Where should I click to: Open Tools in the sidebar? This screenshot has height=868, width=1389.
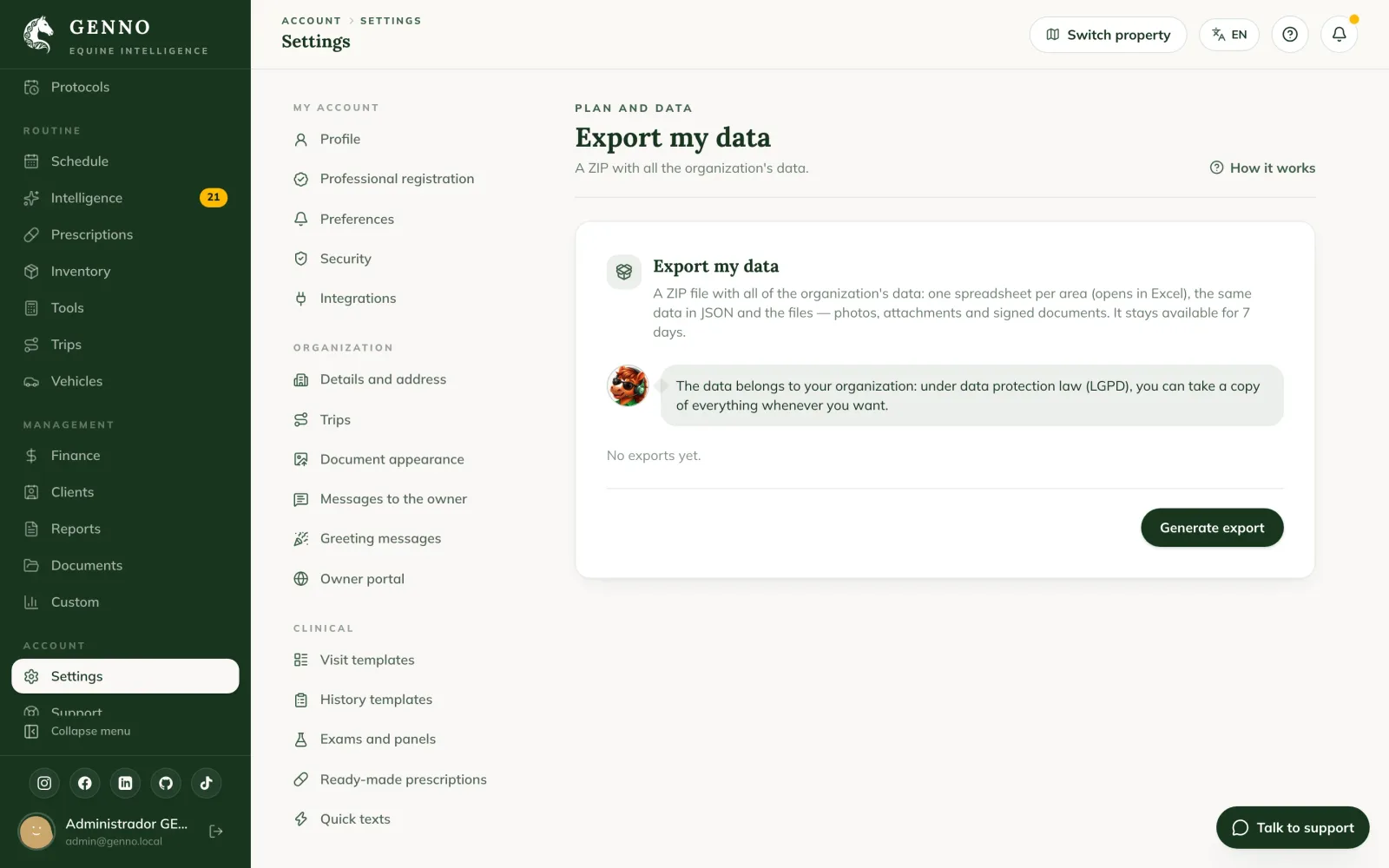click(x=125, y=308)
